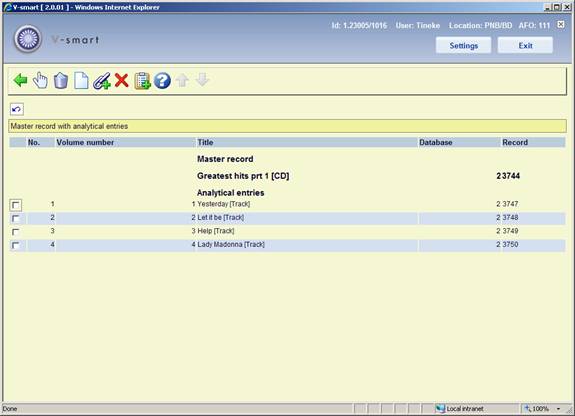575x416 pixels.
Task: Click the grayed move down arrow icon
Action: [202, 80]
